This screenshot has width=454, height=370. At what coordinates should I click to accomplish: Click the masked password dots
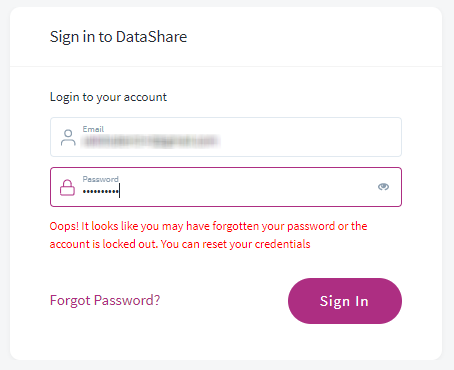[x=100, y=191]
